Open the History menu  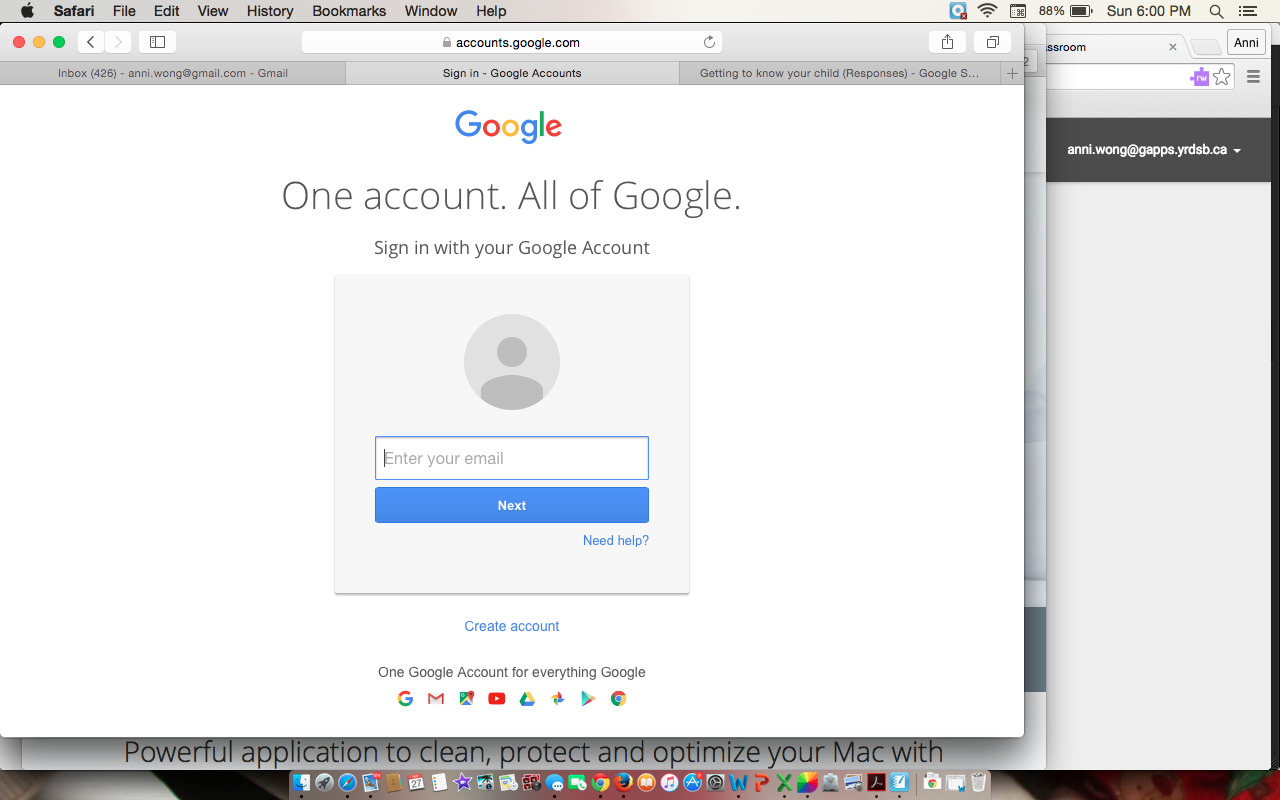coord(270,11)
